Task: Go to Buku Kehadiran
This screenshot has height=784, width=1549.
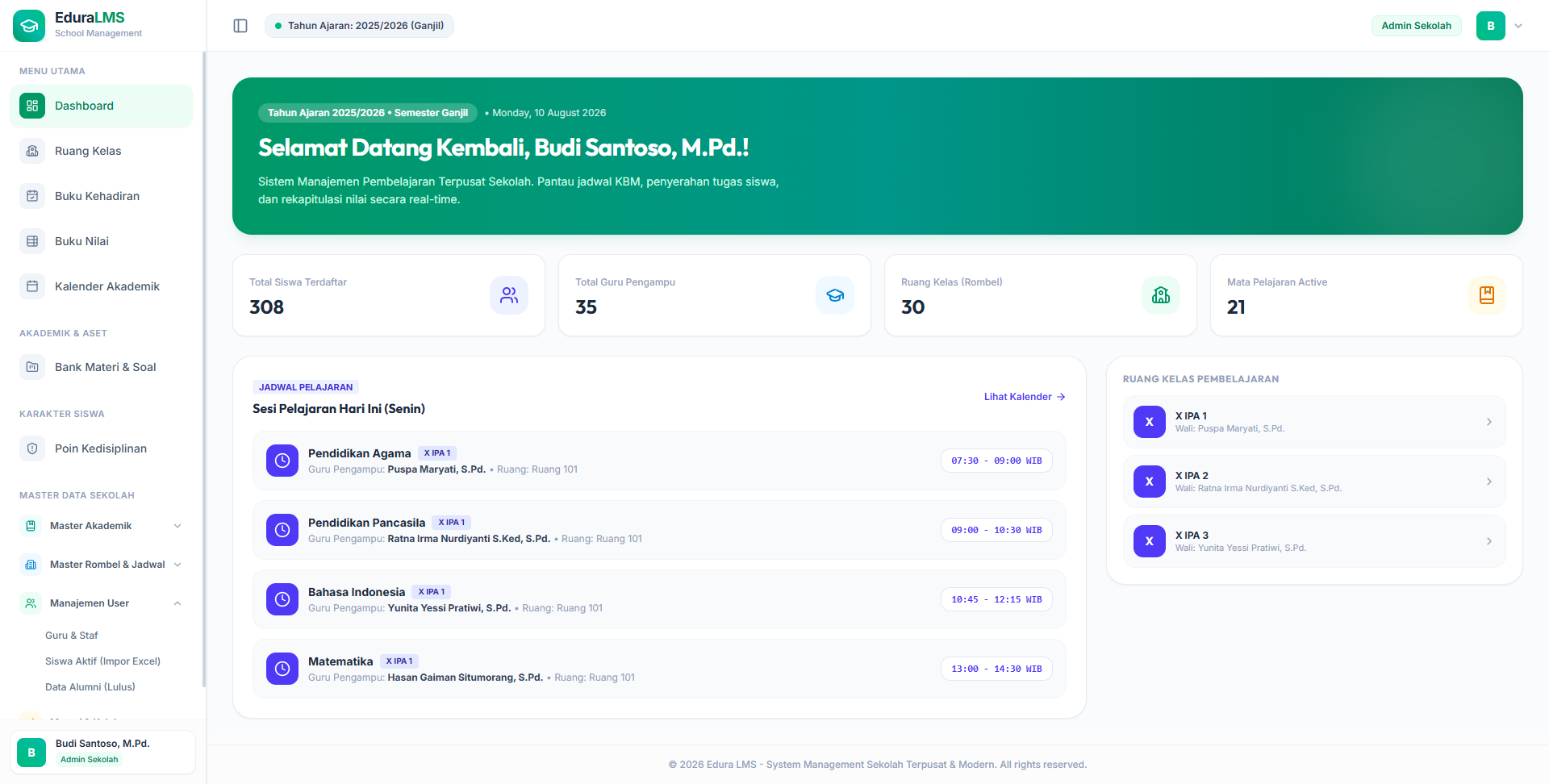Action: pos(102,196)
